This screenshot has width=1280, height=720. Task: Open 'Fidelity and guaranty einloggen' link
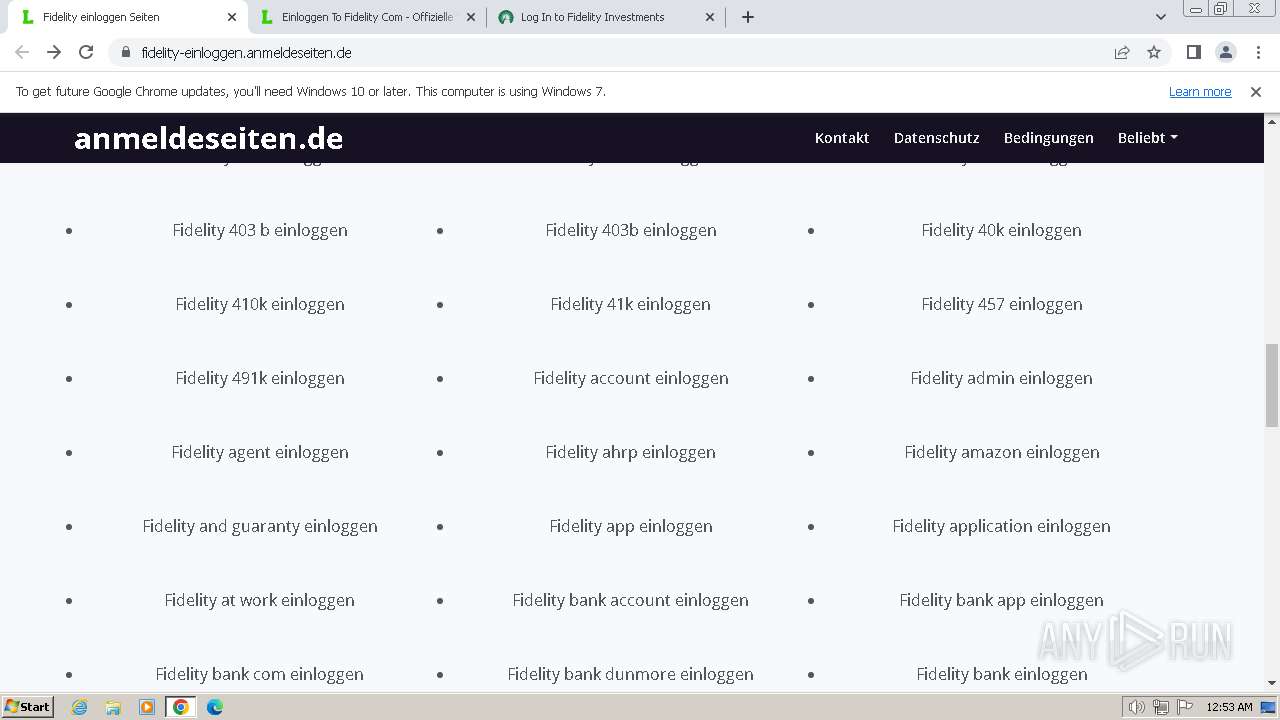point(260,526)
